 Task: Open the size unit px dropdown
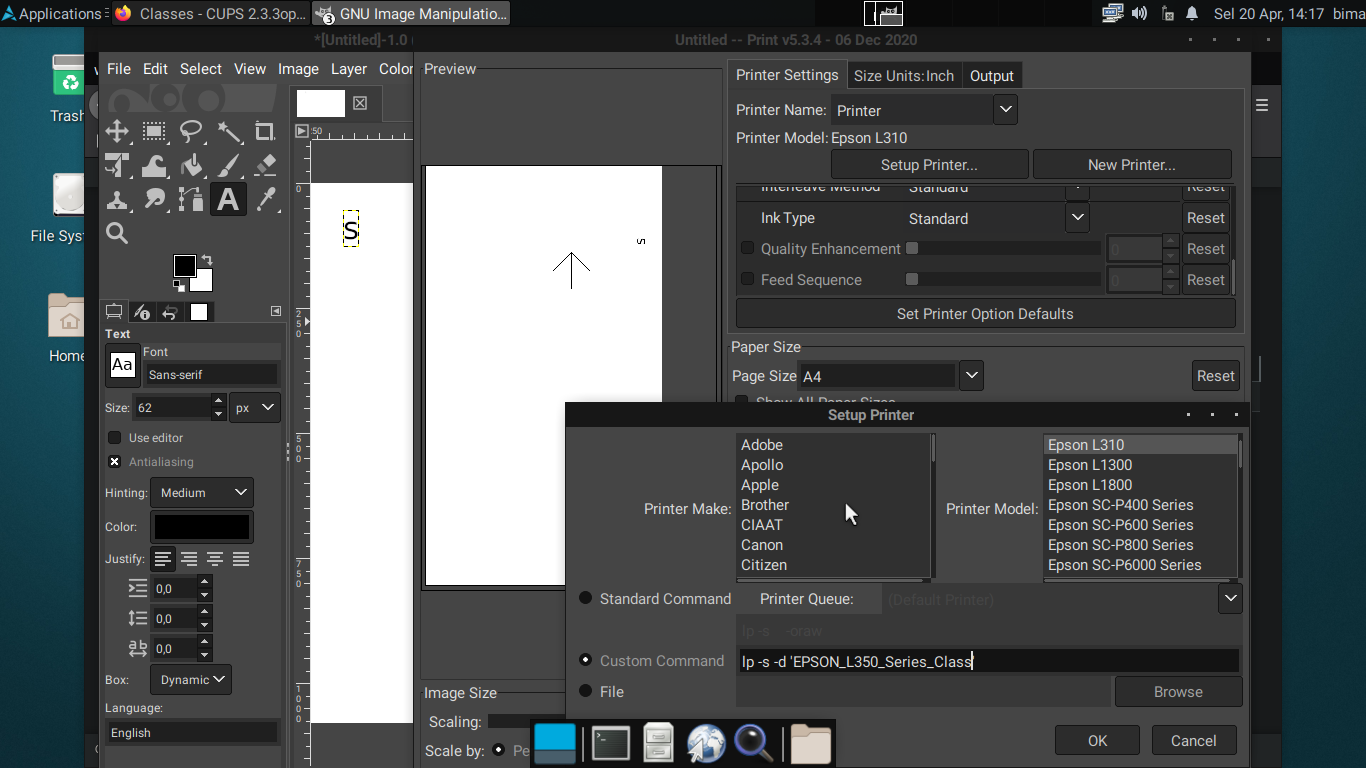pyautogui.click(x=255, y=408)
